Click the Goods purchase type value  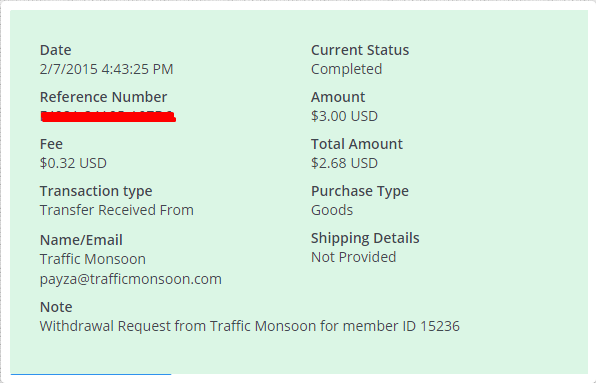click(x=332, y=210)
